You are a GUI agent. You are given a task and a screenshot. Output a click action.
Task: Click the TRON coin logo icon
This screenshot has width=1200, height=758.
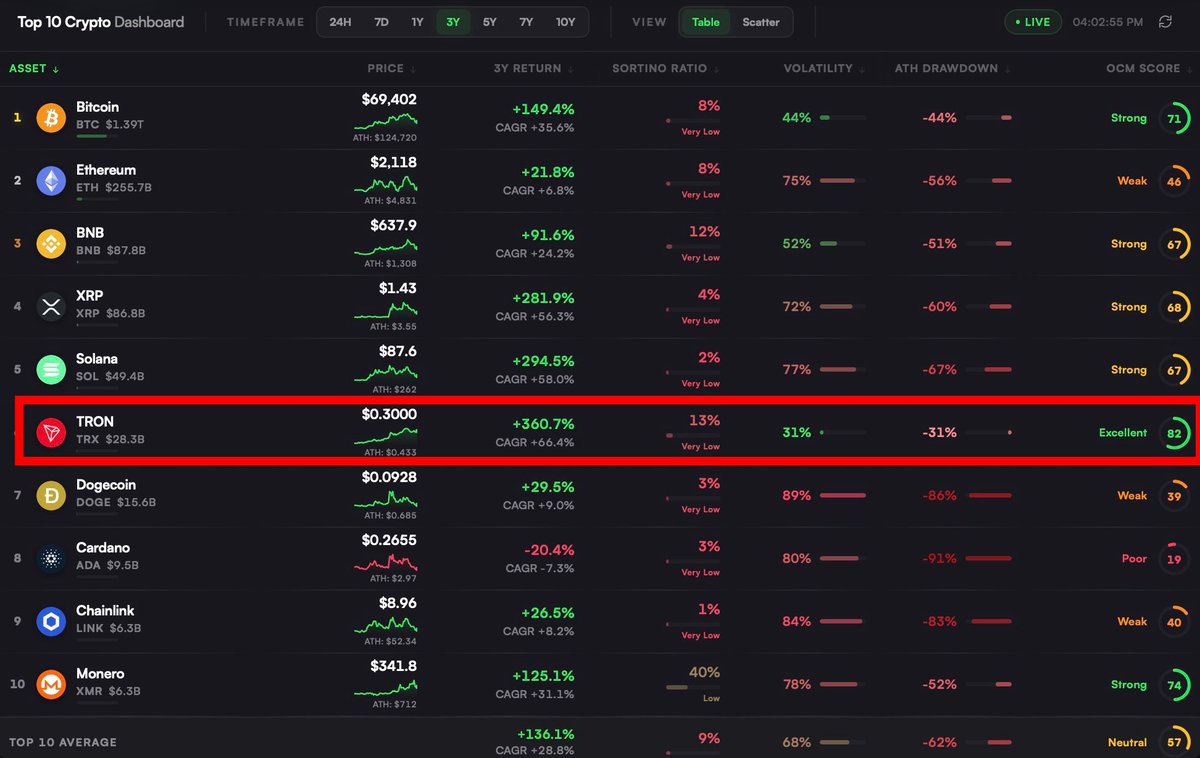click(51, 433)
